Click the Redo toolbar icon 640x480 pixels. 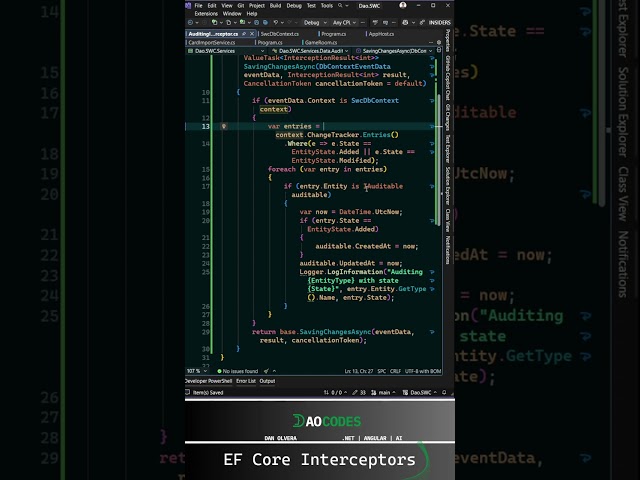click(290, 22)
